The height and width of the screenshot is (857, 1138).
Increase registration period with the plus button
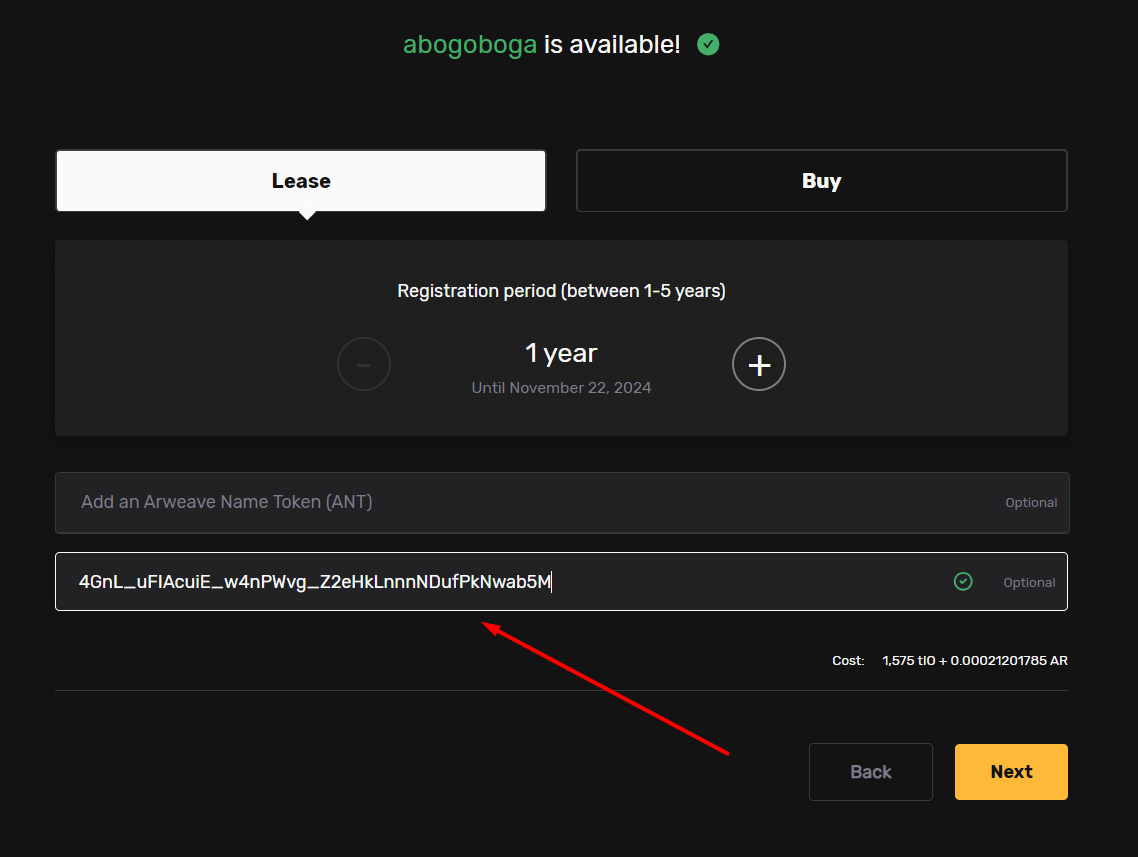coord(759,364)
